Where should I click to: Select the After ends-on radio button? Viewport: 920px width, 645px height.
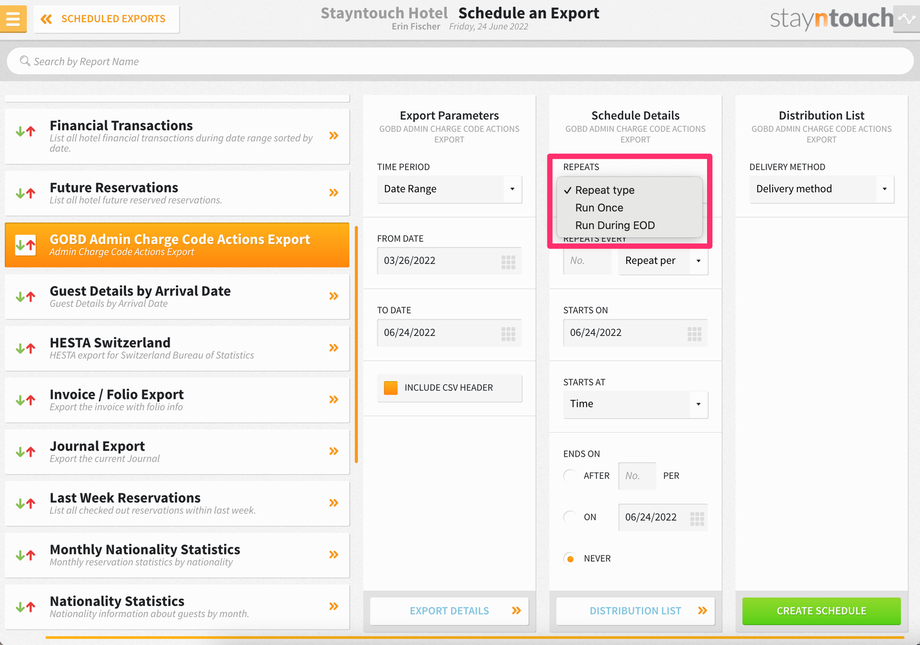click(x=569, y=475)
